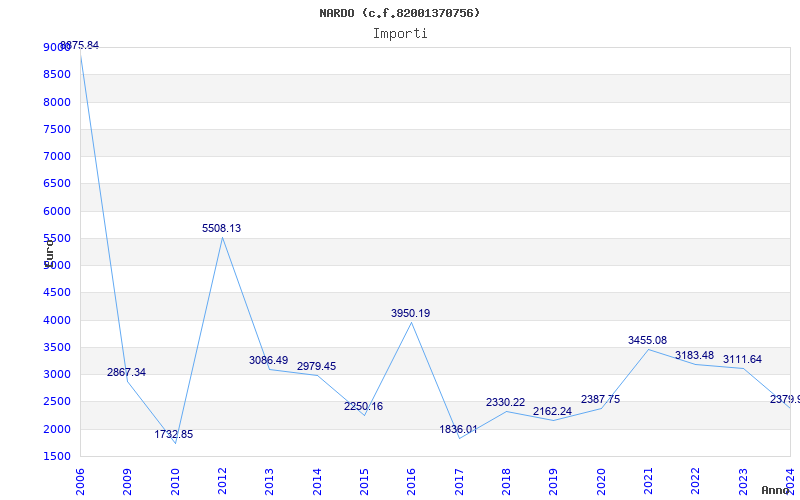Select x-axis year 2023
This screenshot has width=800, height=500.
743,482
